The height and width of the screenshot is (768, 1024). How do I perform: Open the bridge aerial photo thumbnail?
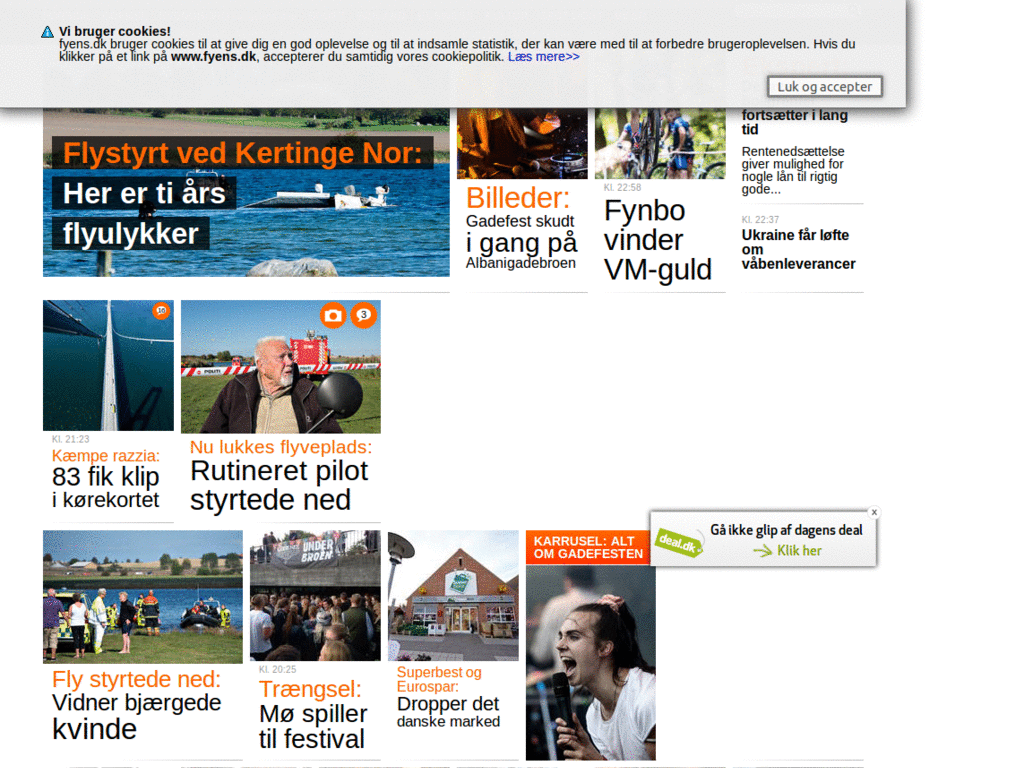tap(108, 365)
